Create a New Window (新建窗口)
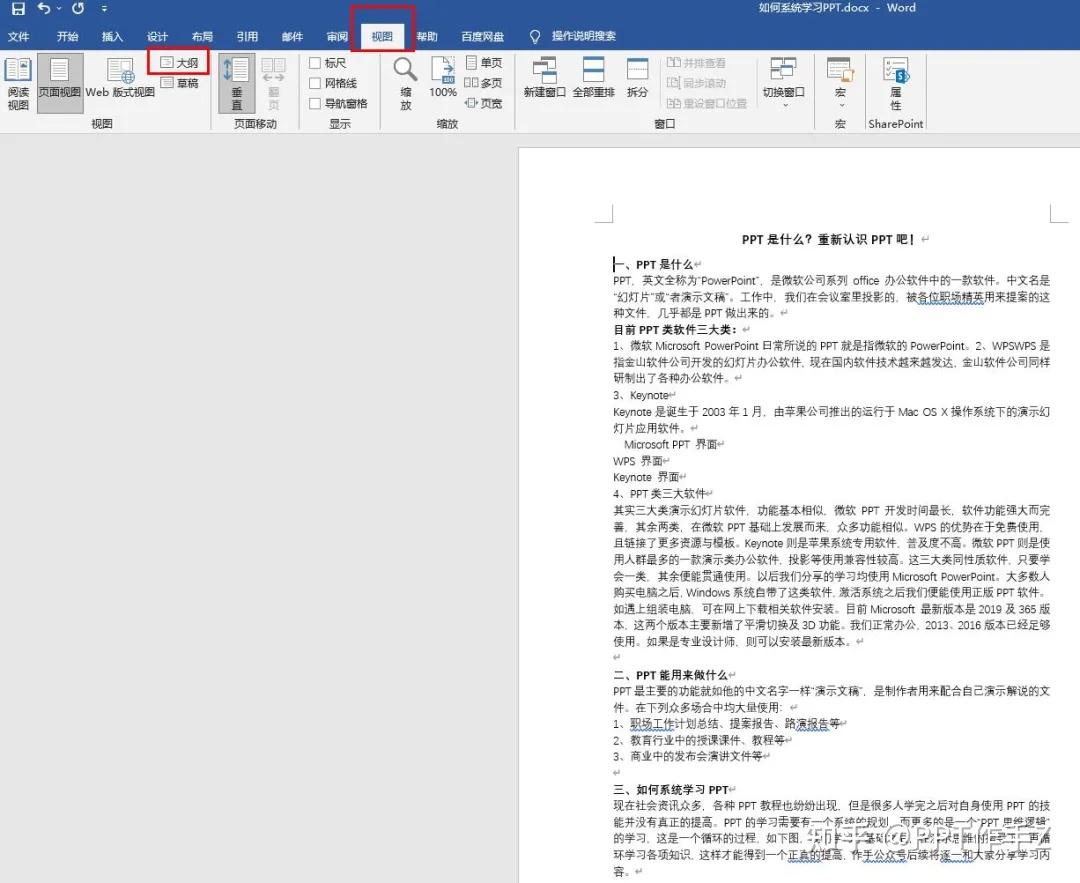 pos(543,80)
